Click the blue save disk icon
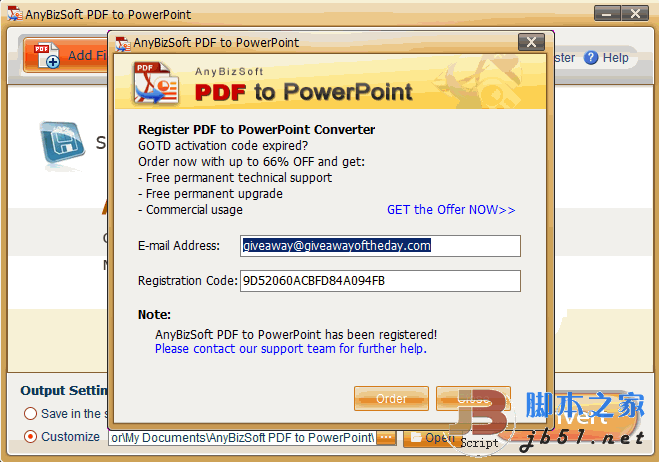Screen dimensions: 659x462 63,144
